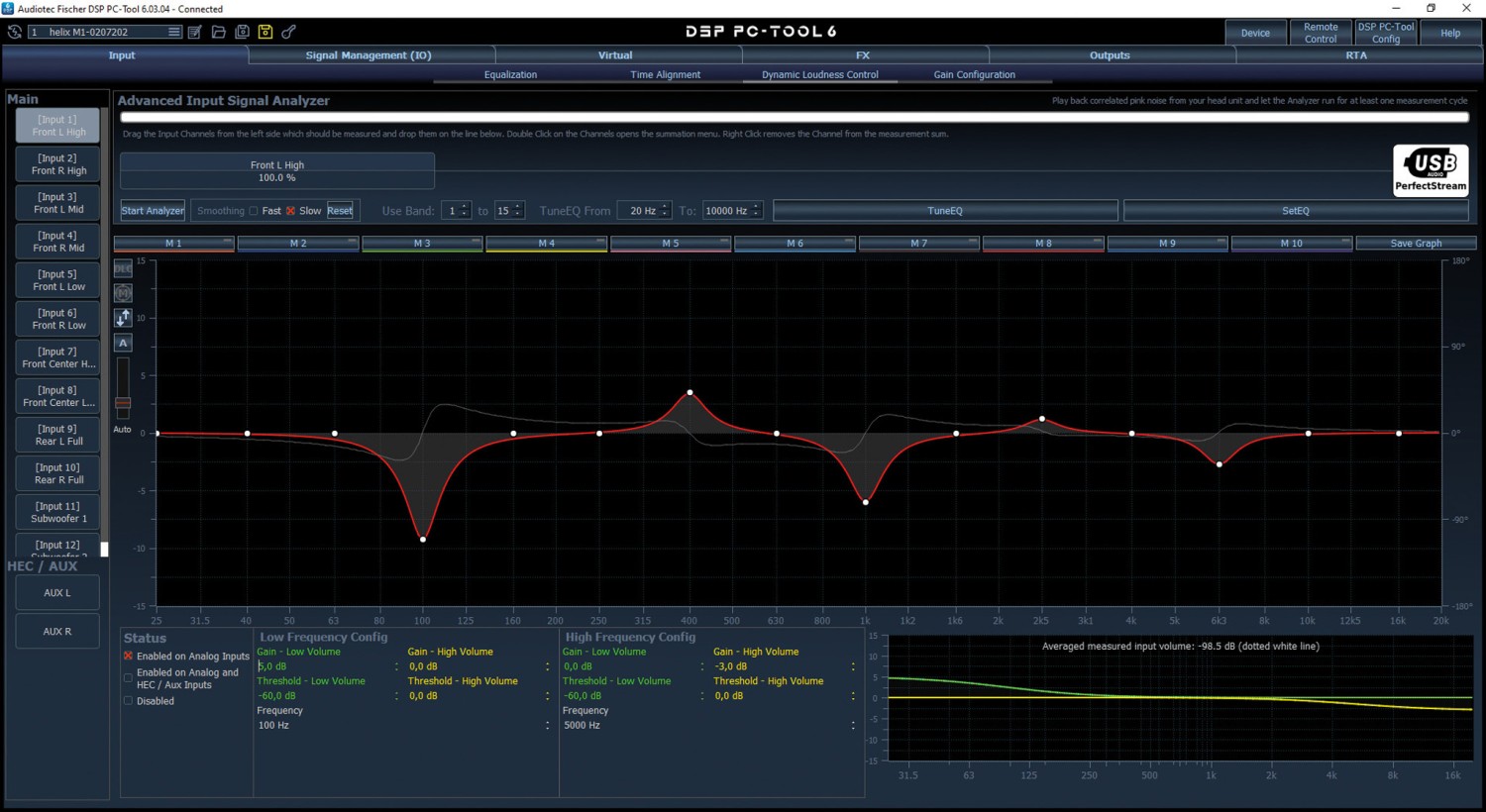This screenshot has height=812, width=1486.
Task: Select Enabled on Analog and HEC/Aux option
Action: click(128, 678)
